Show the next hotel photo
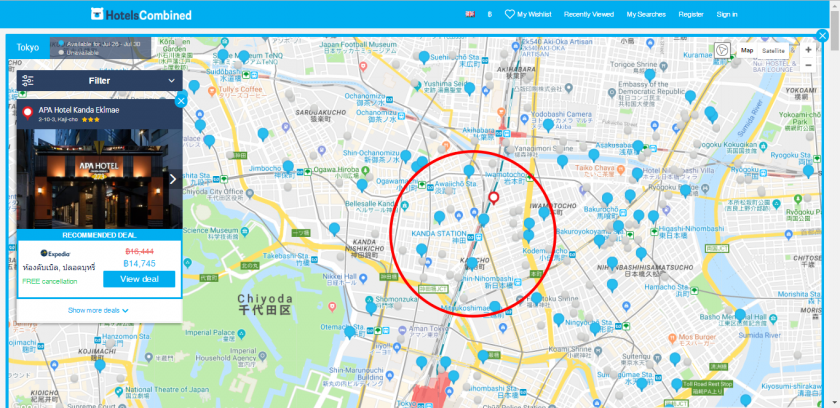Image resolution: width=840 pixels, height=408 pixels. pyautogui.click(x=172, y=179)
